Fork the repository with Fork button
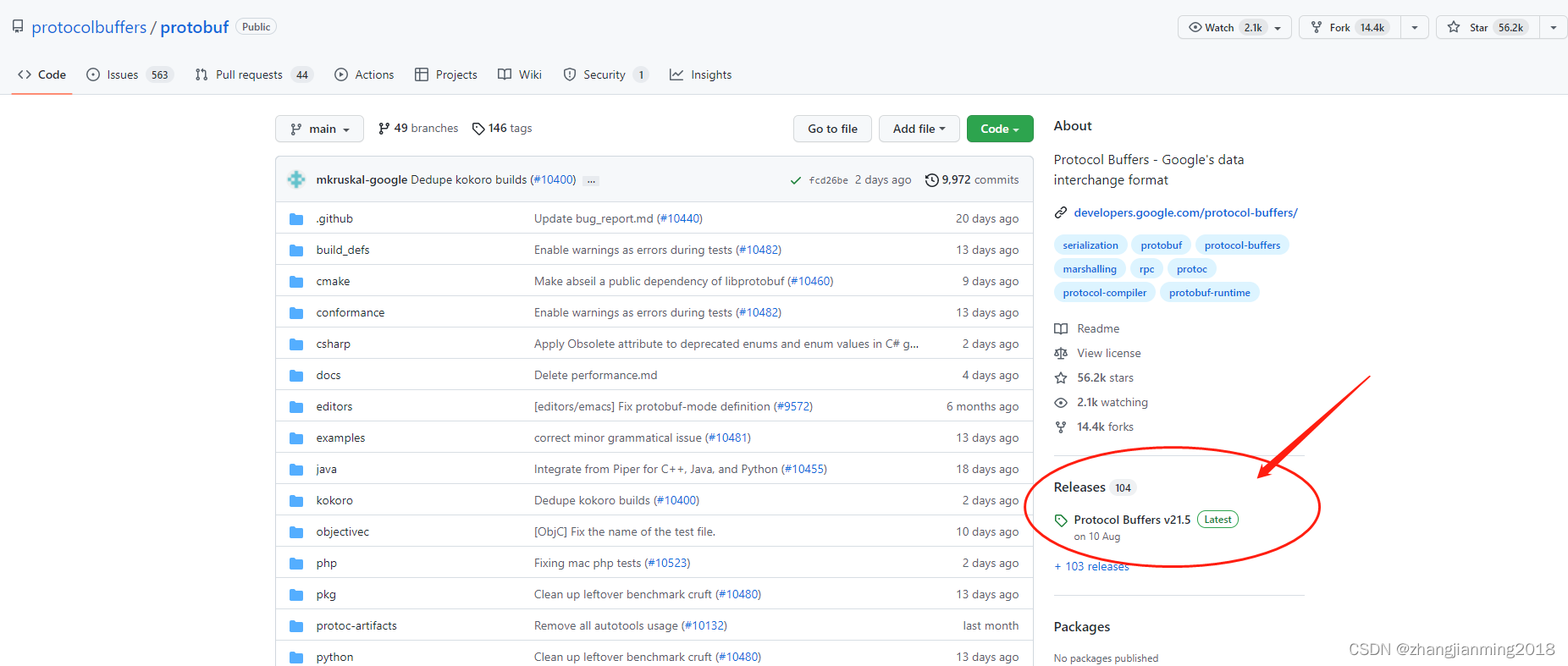 pos(1350,27)
